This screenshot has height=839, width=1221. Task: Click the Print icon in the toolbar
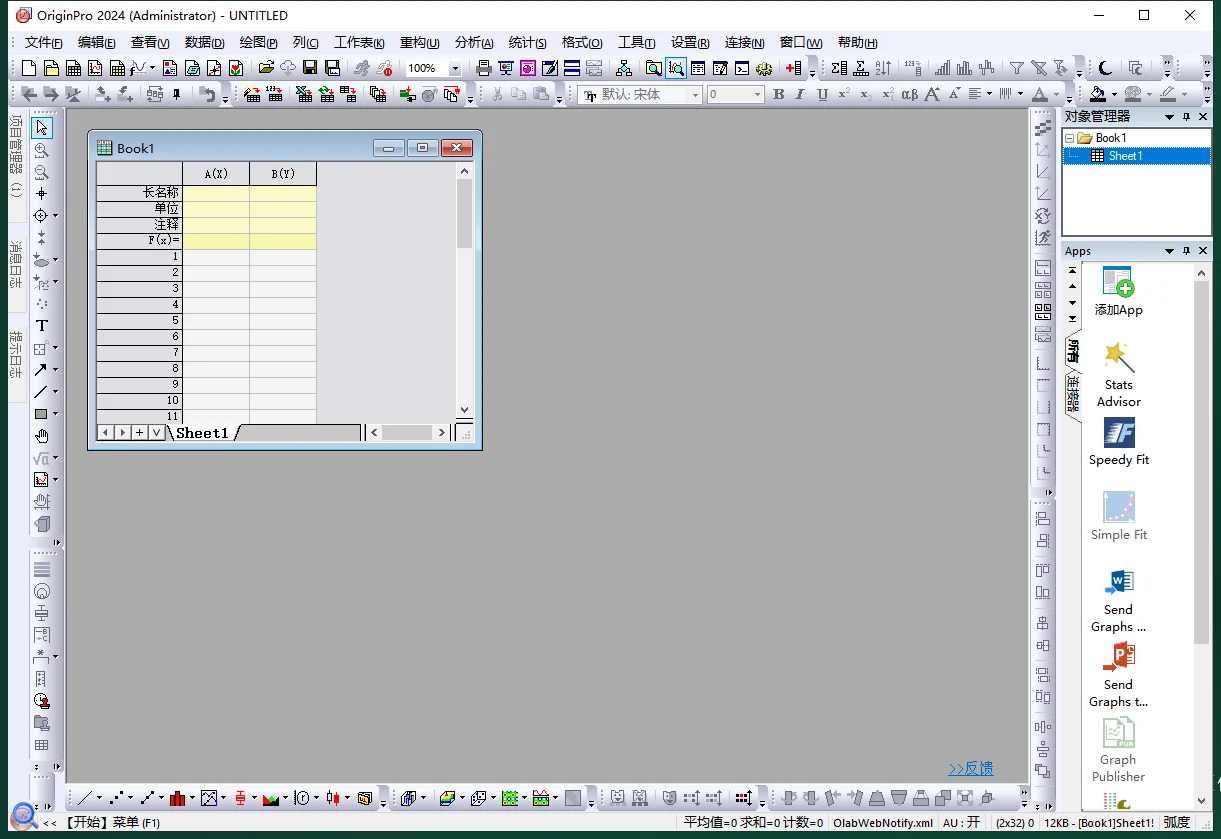[484, 68]
